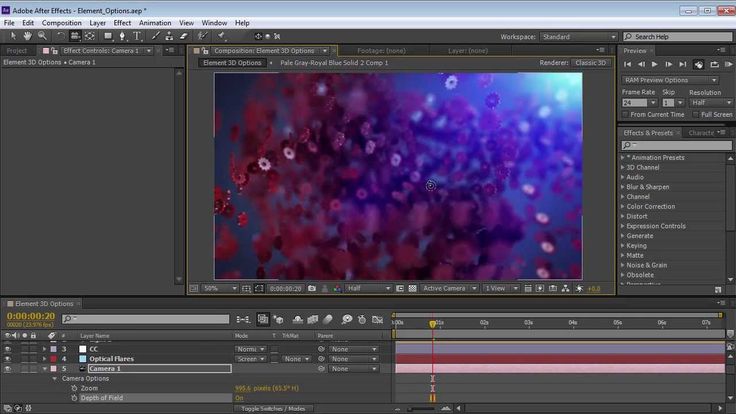Play the preview with the play button
Viewport: 736px width, 414px height.
pyautogui.click(x=654, y=64)
